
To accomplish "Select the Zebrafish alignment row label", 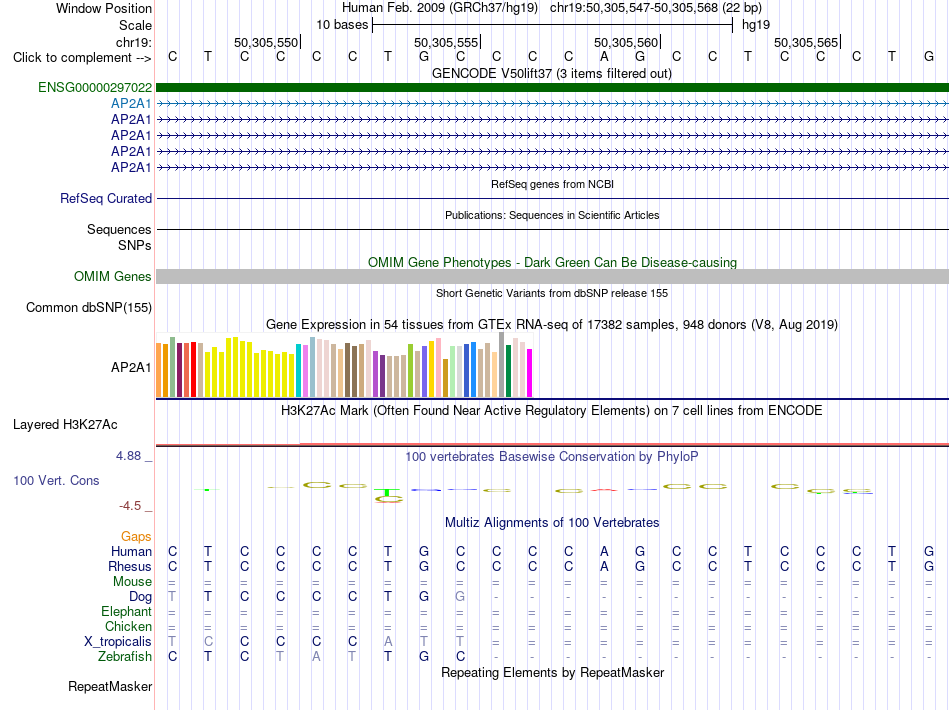I will (x=125, y=657).
